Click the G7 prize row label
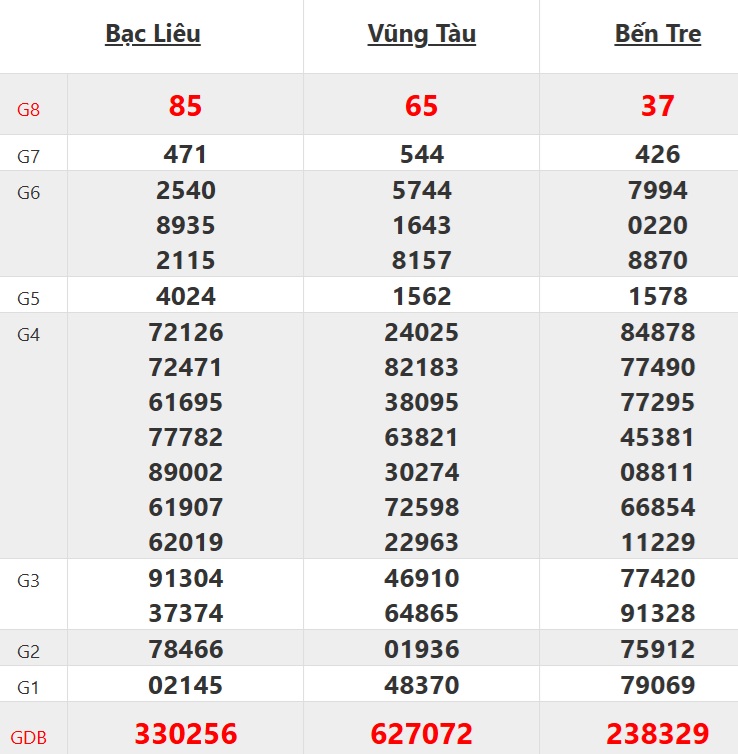 pyautogui.click(x=28, y=156)
